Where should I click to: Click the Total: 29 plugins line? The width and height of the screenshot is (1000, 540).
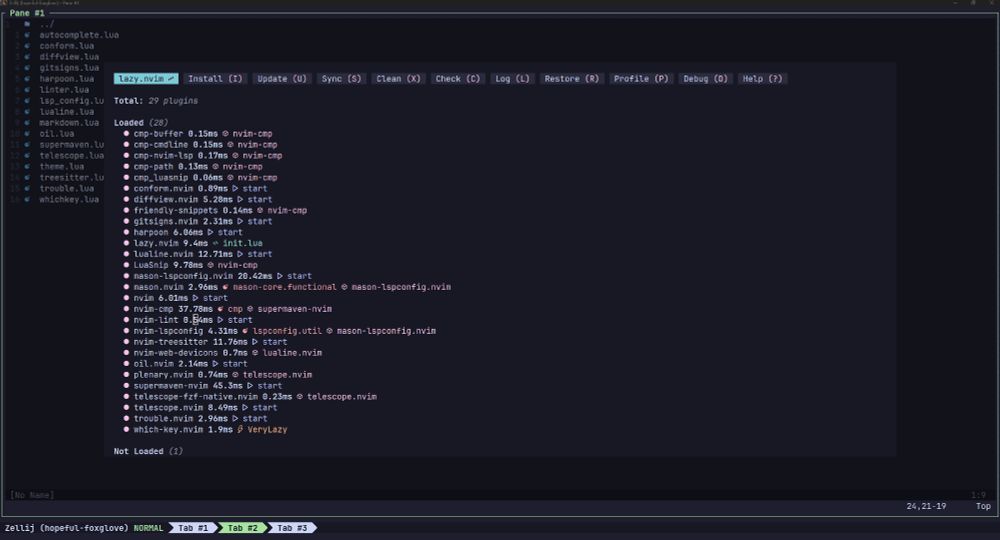pos(156,101)
